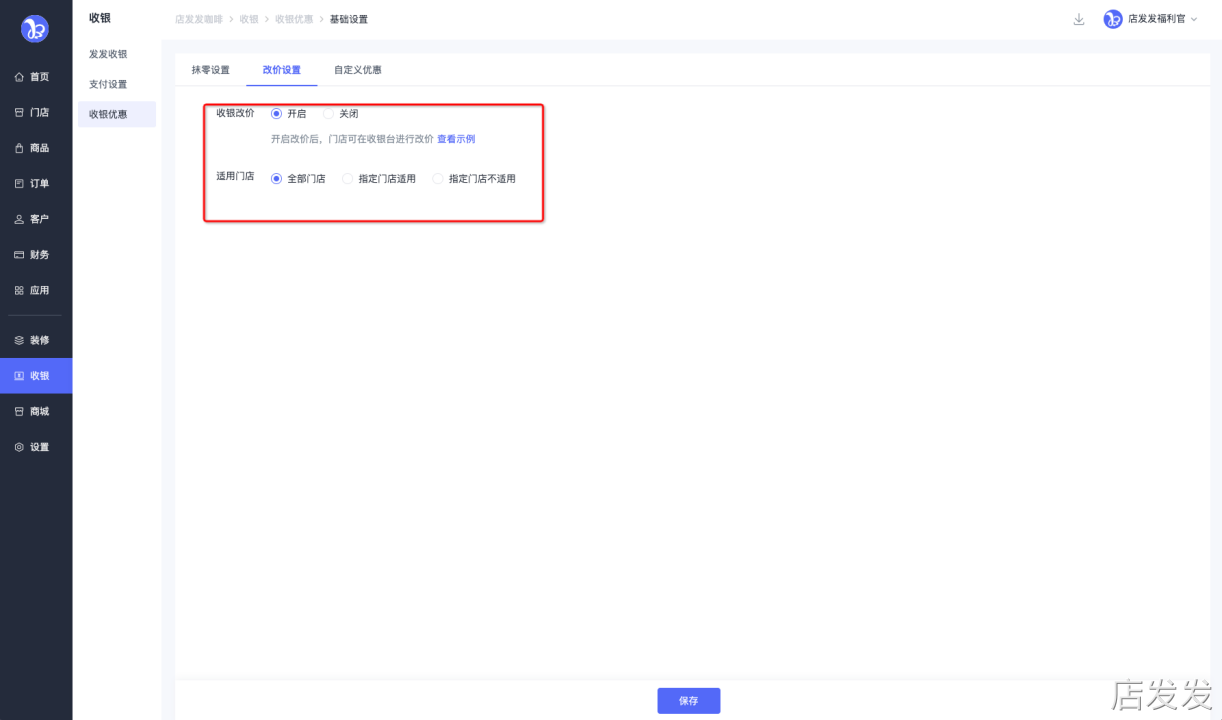Click 收银 in the breadcrumb
The image size is (1222, 720).
[249, 19]
